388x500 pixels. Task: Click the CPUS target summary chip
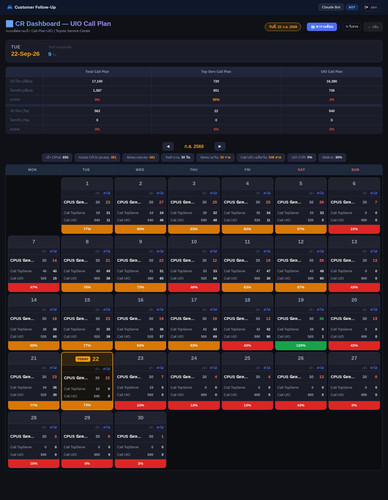[x=57, y=157]
